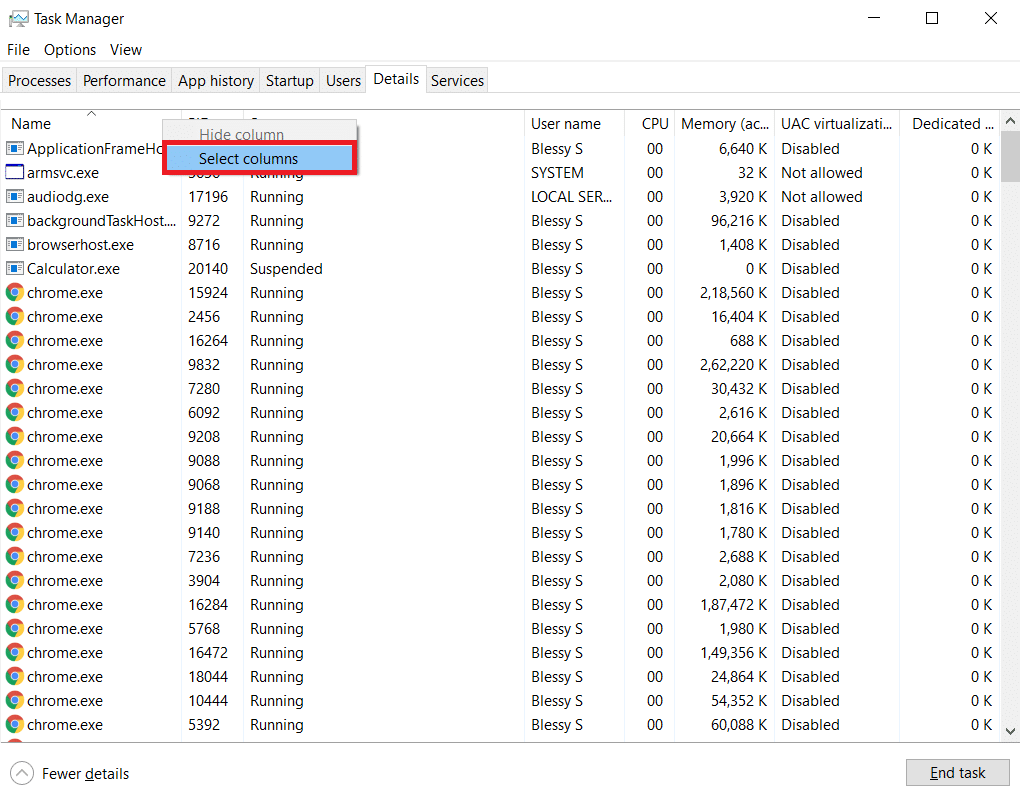This screenshot has width=1020, height=803.
Task: Click Hide column in context menu
Action: point(241,135)
